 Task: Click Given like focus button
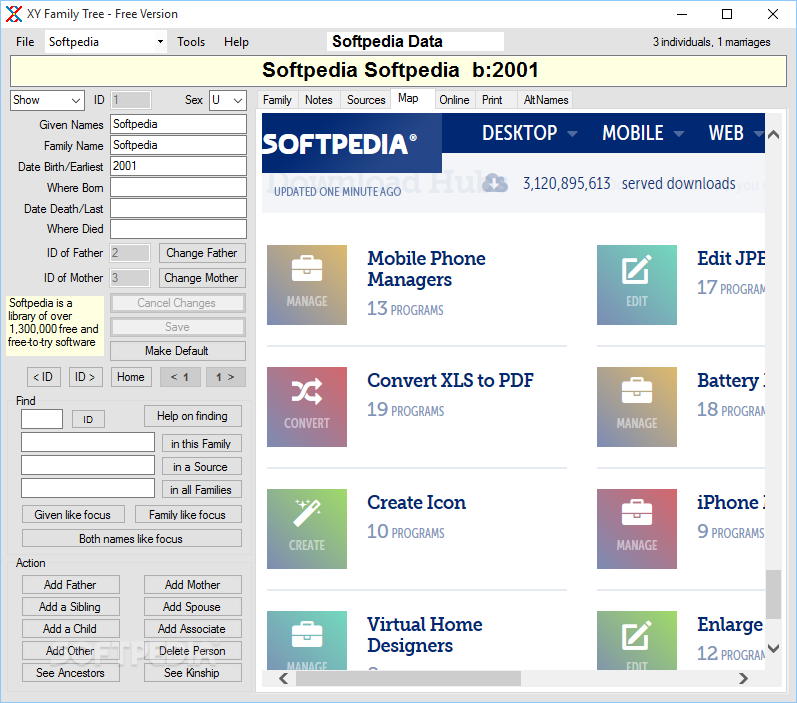coord(73,514)
